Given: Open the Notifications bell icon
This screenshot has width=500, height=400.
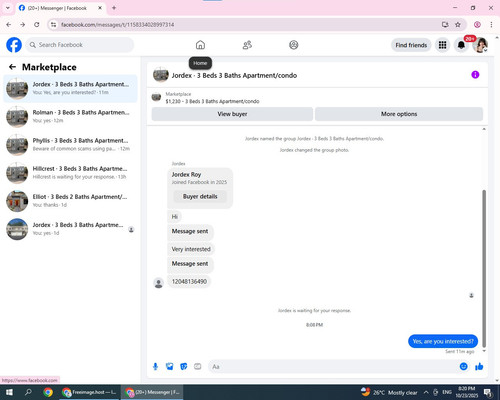Looking at the screenshot, I should click(x=461, y=45).
